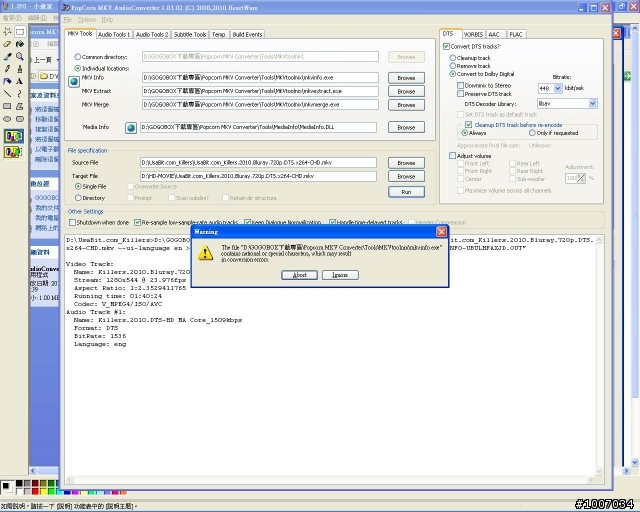Browse for the Target File

tap(406, 176)
